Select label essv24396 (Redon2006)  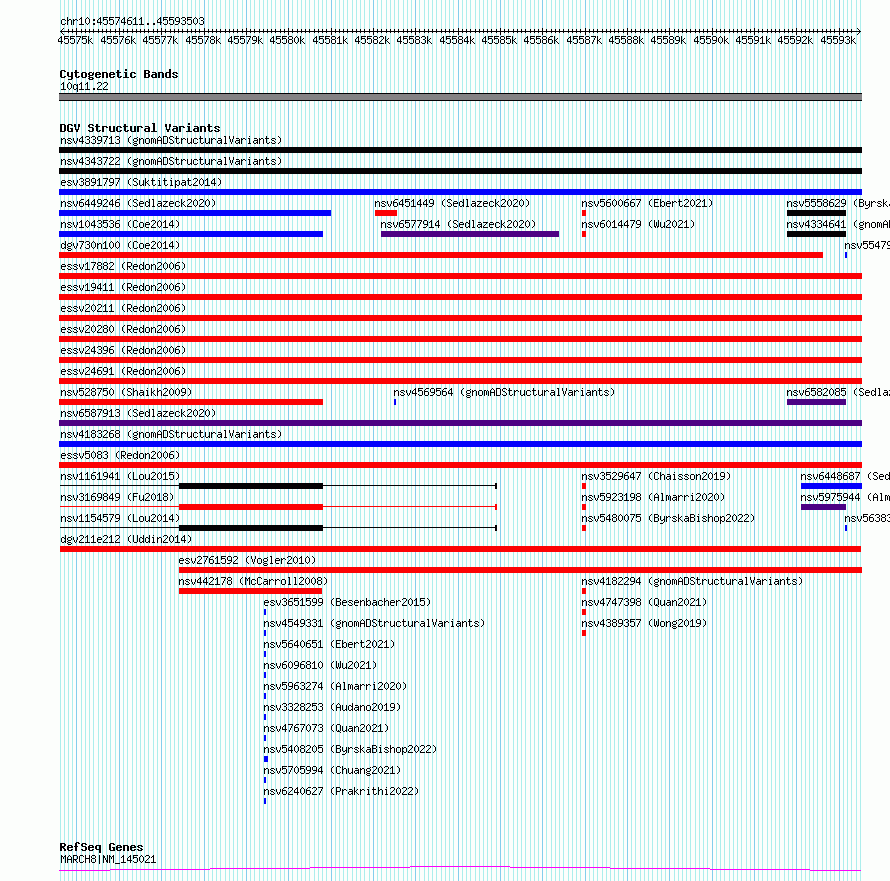click(123, 350)
